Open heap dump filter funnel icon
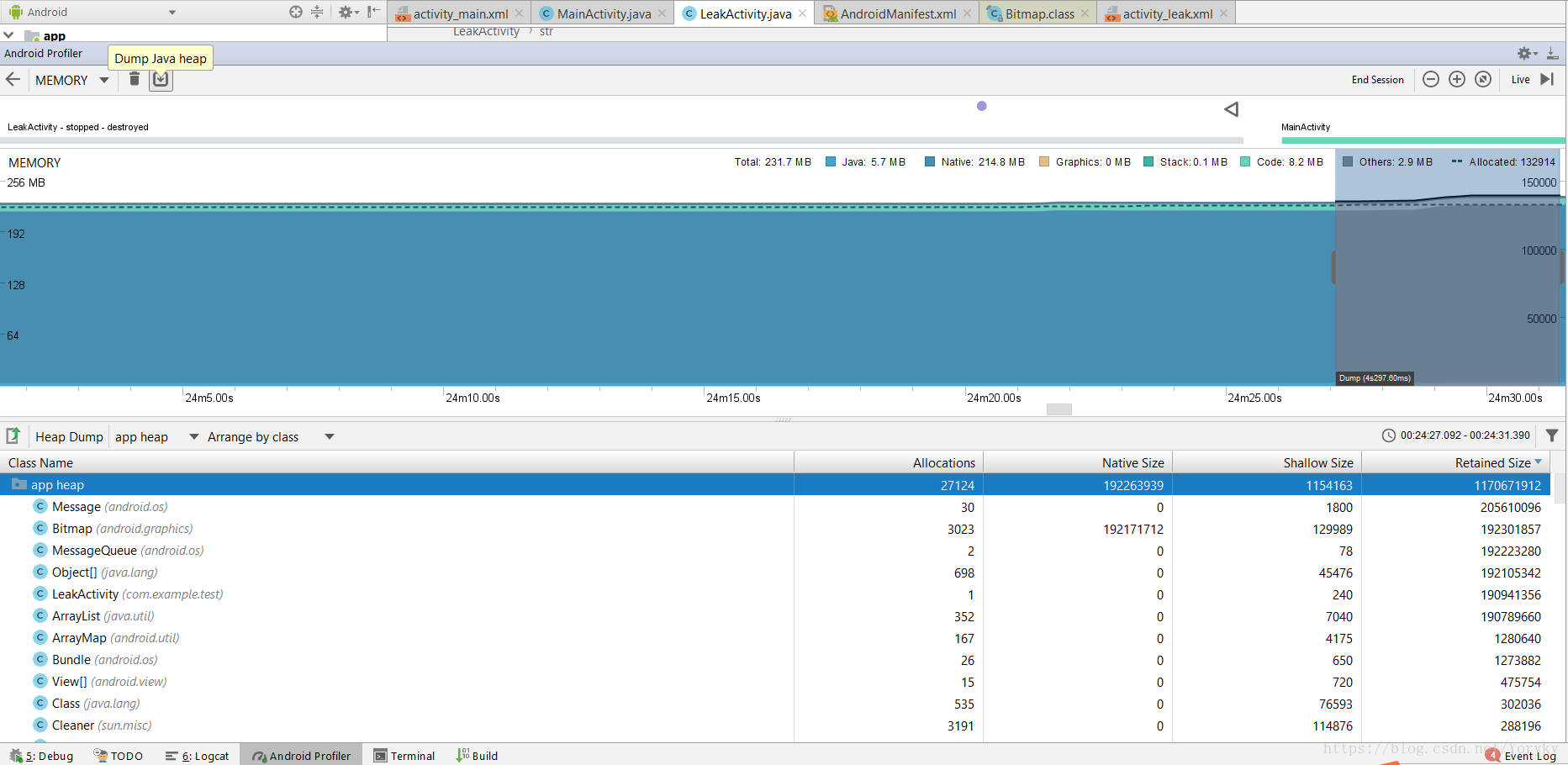This screenshot has height=765, width=1568. (x=1552, y=435)
